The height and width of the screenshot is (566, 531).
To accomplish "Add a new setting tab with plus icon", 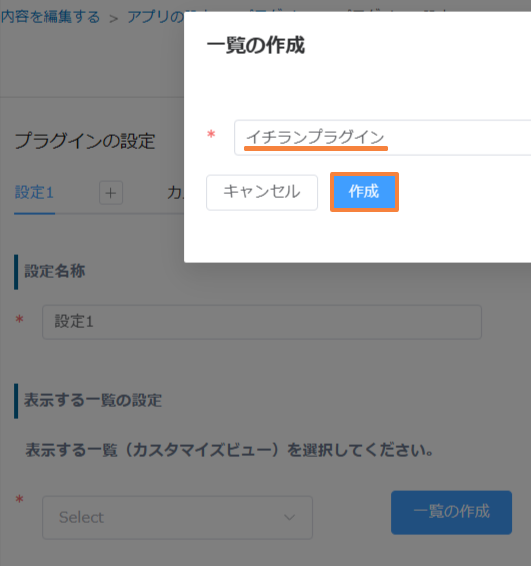I will click(x=111, y=193).
